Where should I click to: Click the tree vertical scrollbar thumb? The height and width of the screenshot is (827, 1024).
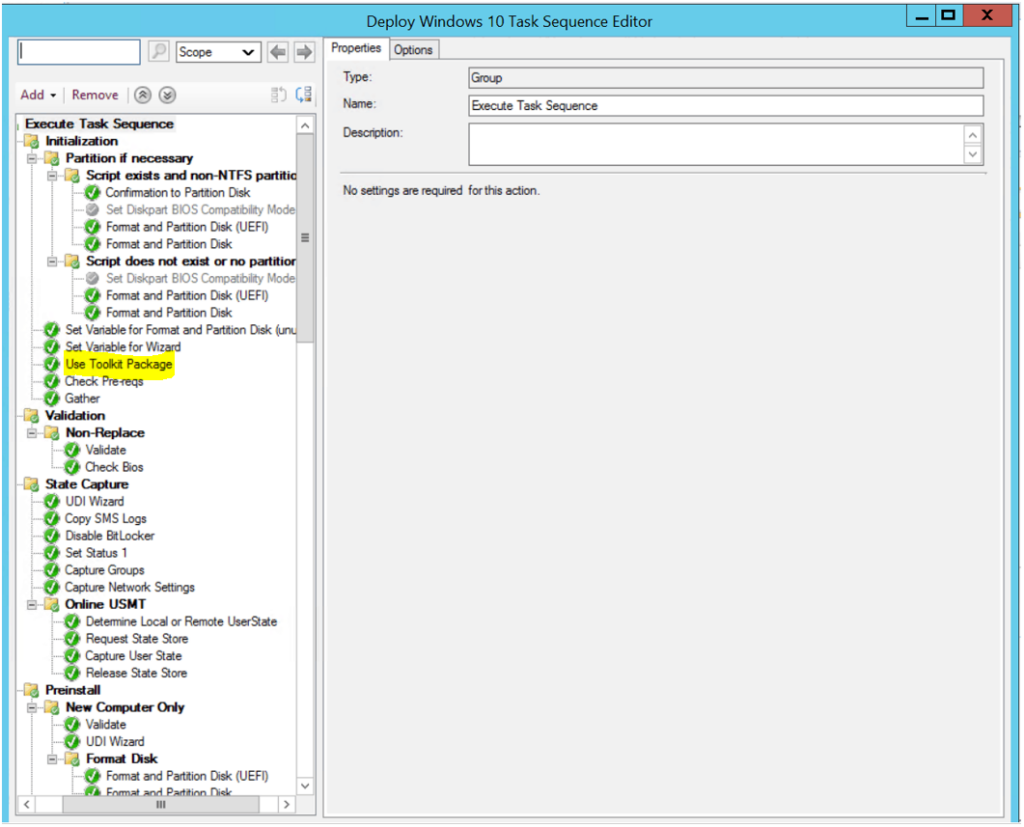pyautogui.click(x=305, y=238)
